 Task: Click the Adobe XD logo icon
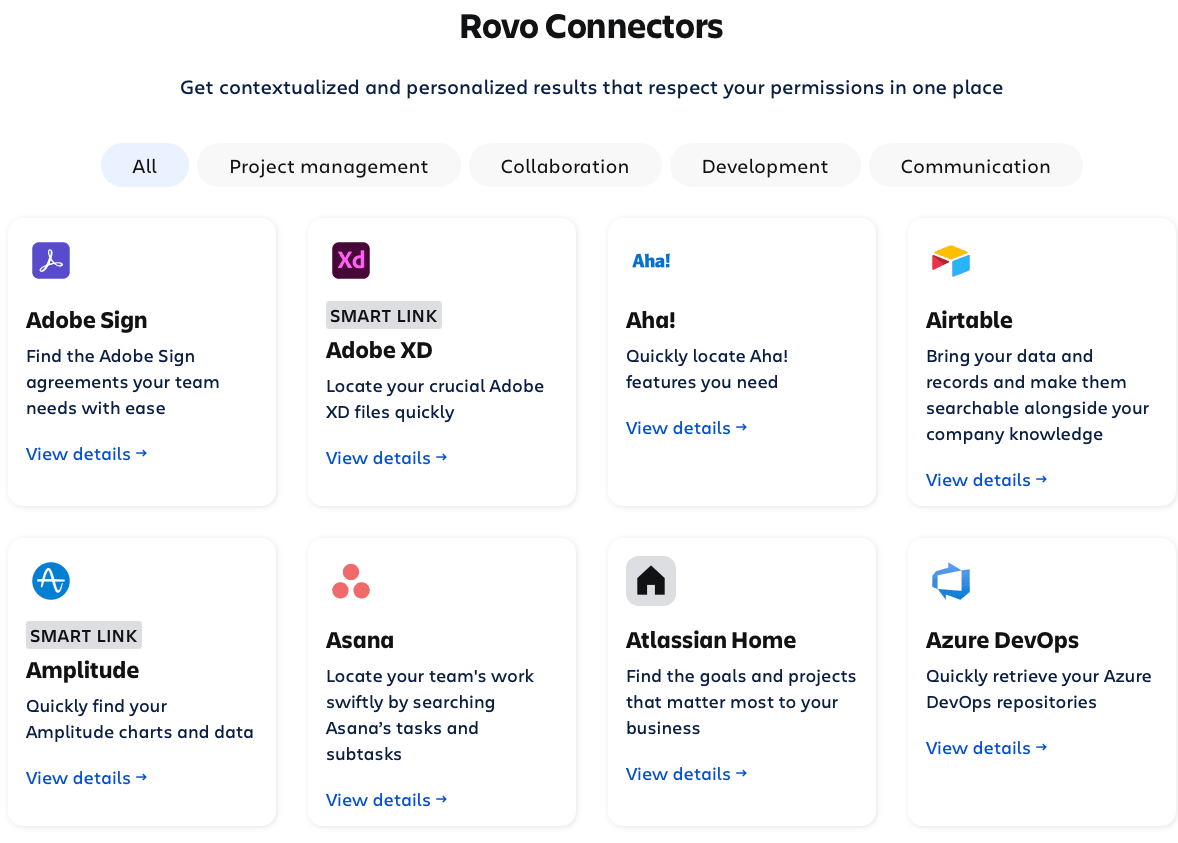pyautogui.click(x=351, y=261)
